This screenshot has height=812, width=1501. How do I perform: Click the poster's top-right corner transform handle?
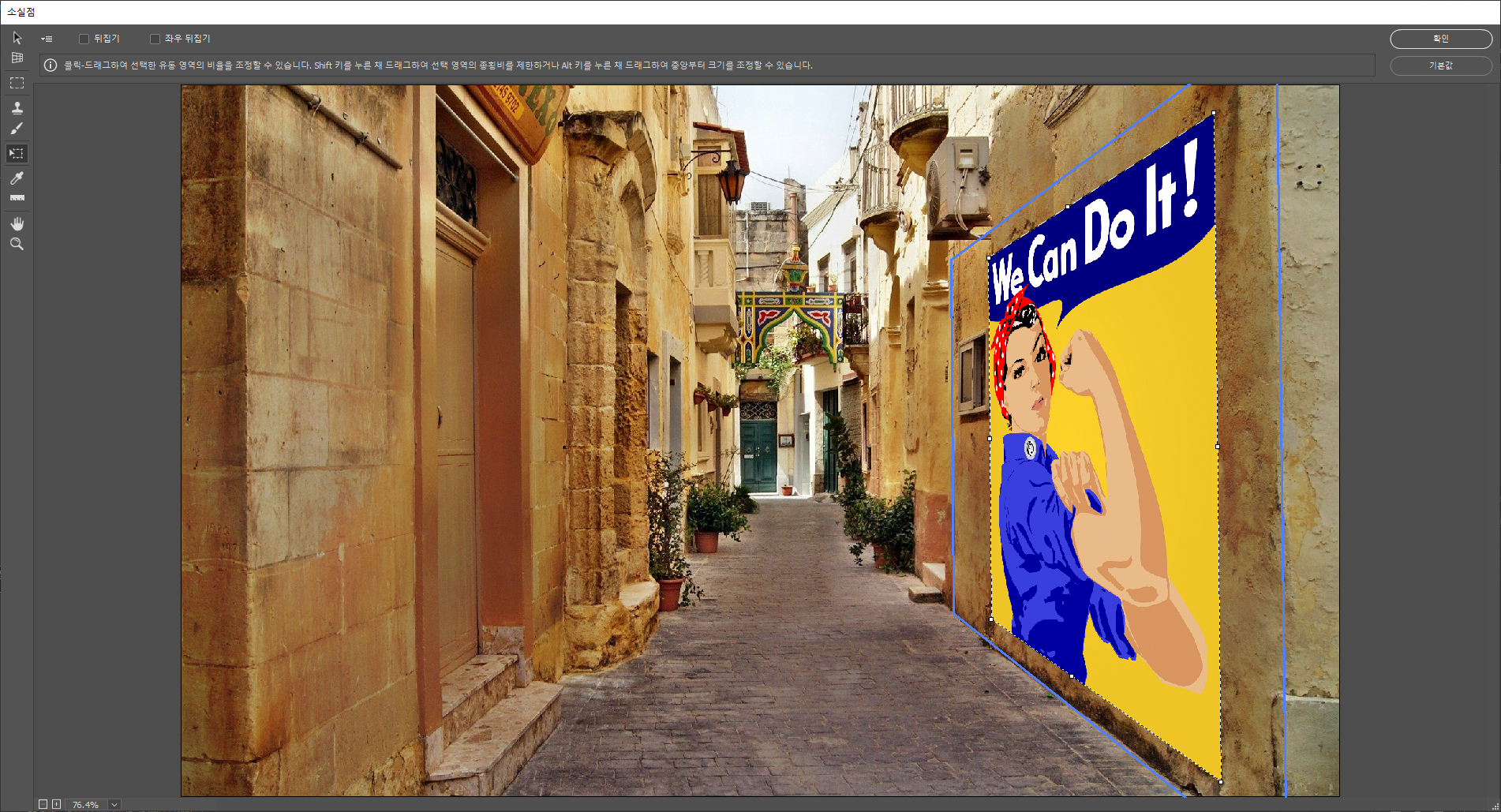[1214, 113]
